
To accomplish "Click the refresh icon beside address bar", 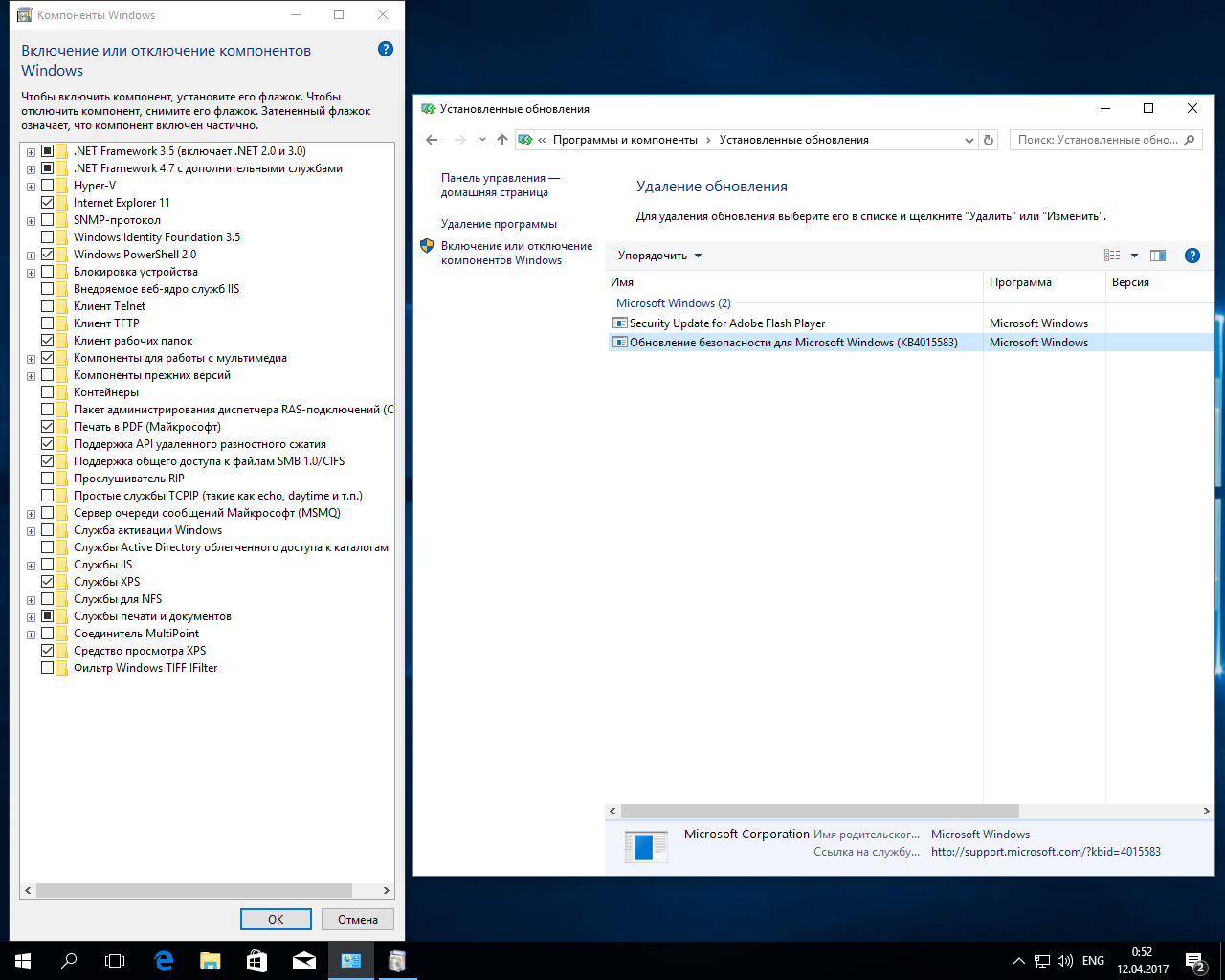I will [x=989, y=140].
